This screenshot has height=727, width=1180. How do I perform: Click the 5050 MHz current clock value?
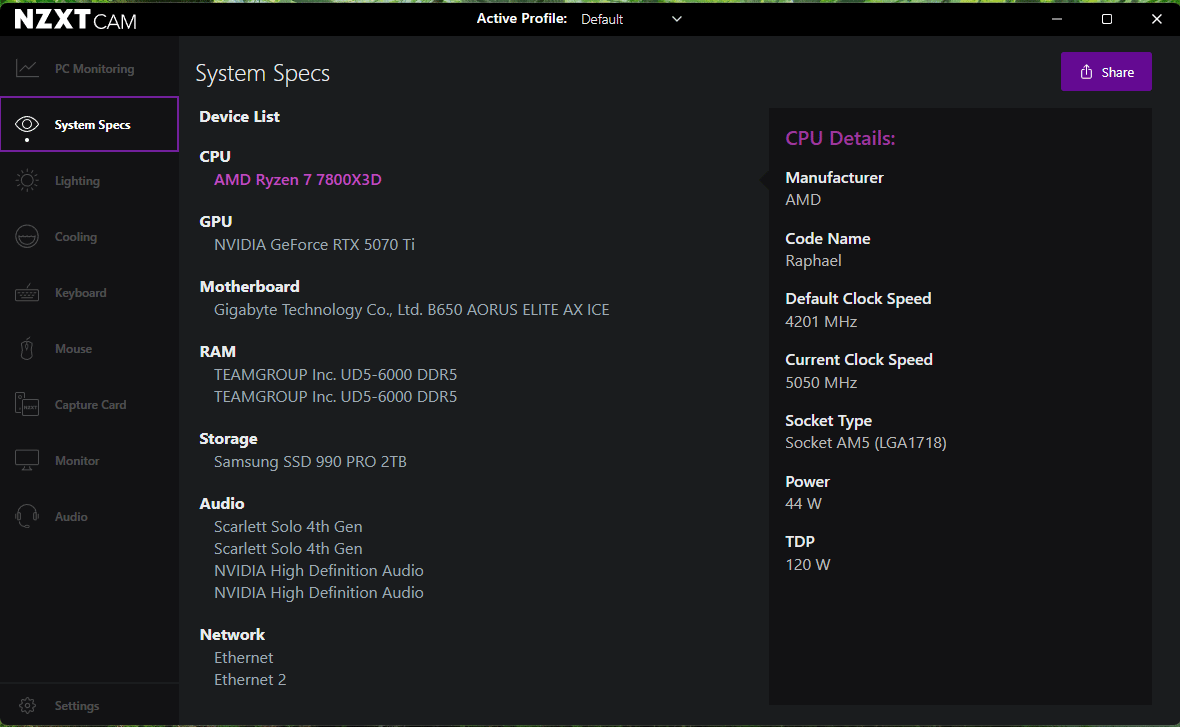(x=821, y=383)
